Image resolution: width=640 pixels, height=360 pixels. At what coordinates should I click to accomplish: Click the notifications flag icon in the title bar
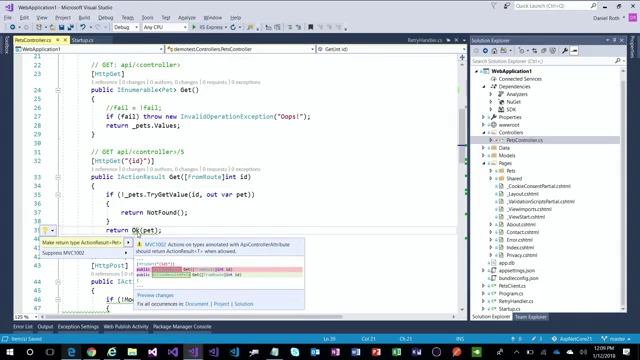pyautogui.click(x=494, y=6)
